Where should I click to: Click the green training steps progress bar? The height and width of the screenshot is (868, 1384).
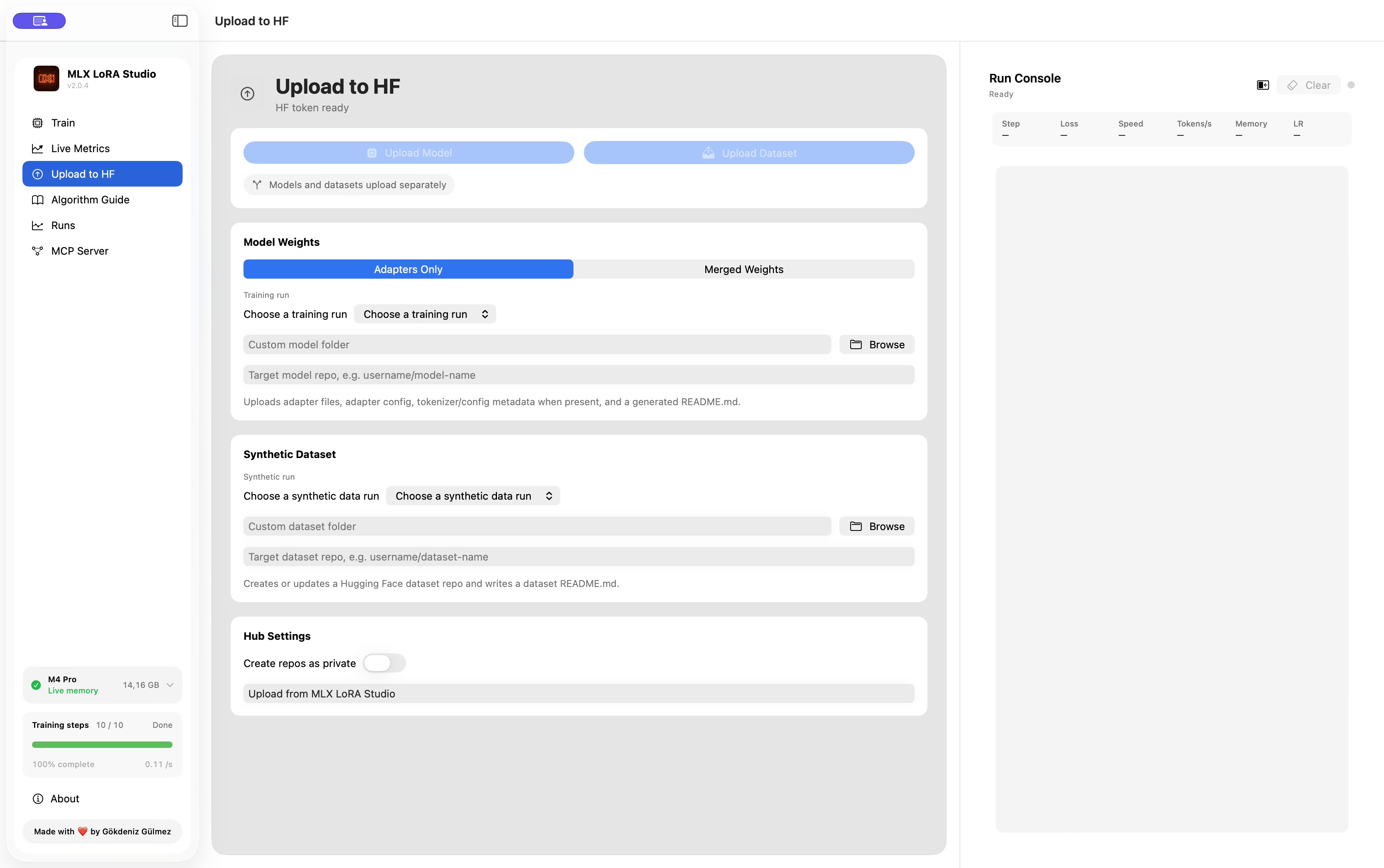(102, 745)
